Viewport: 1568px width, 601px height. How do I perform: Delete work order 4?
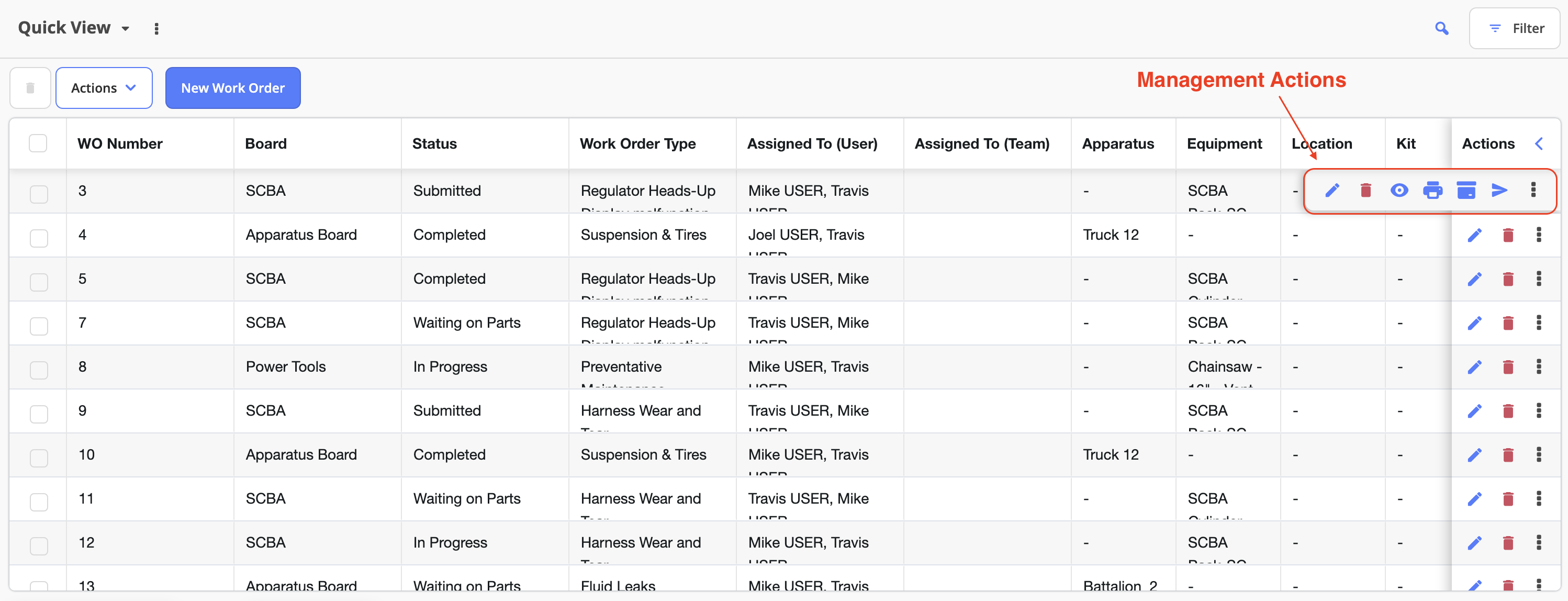point(1508,235)
